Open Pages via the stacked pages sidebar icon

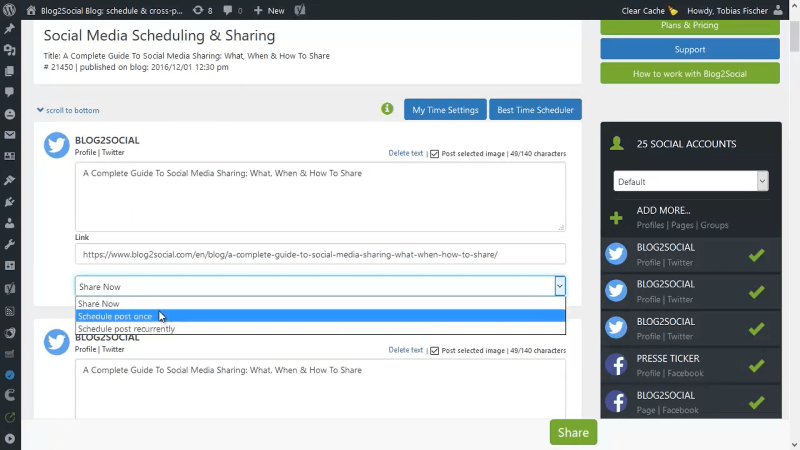(x=10, y=71)
